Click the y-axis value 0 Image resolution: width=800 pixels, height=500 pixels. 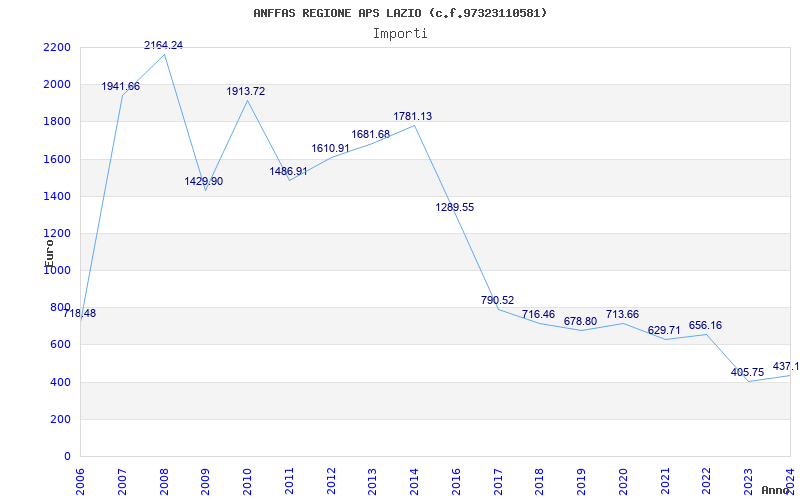(x=67, y=457)
